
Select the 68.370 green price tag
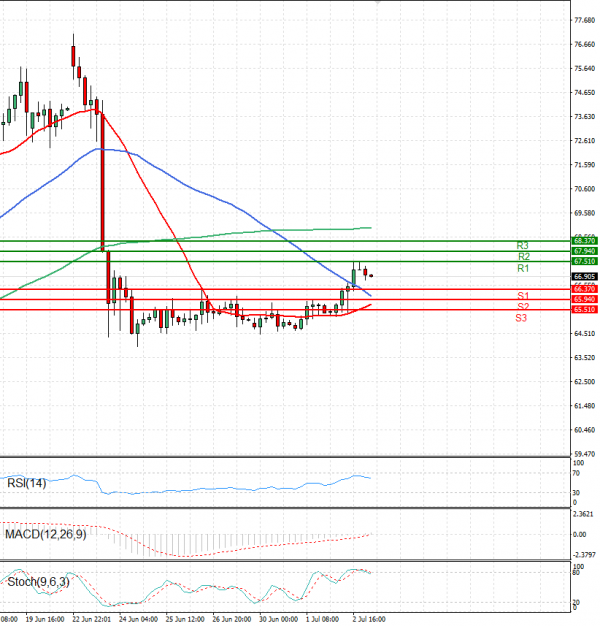pos(584,241)
